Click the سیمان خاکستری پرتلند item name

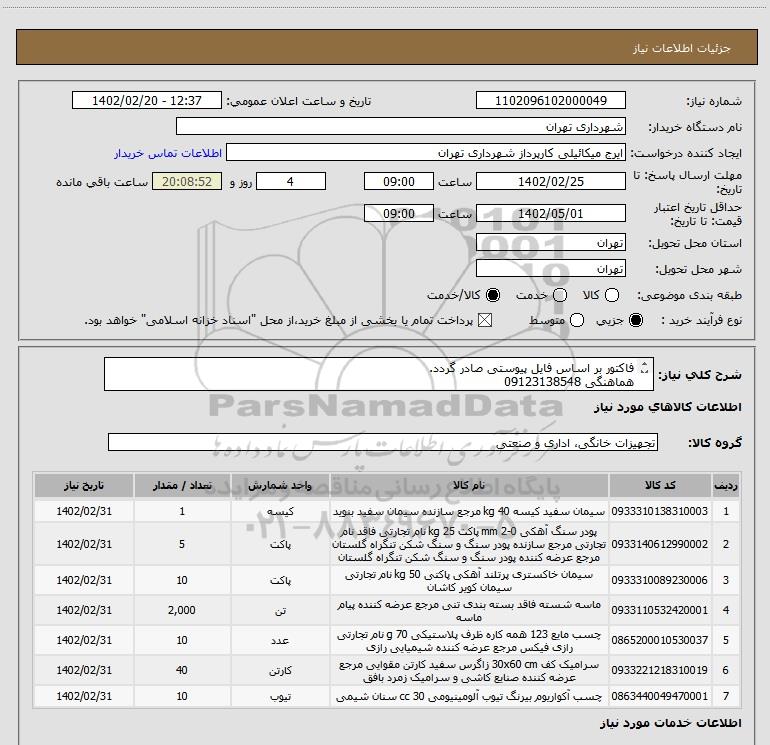coord(469,580)
